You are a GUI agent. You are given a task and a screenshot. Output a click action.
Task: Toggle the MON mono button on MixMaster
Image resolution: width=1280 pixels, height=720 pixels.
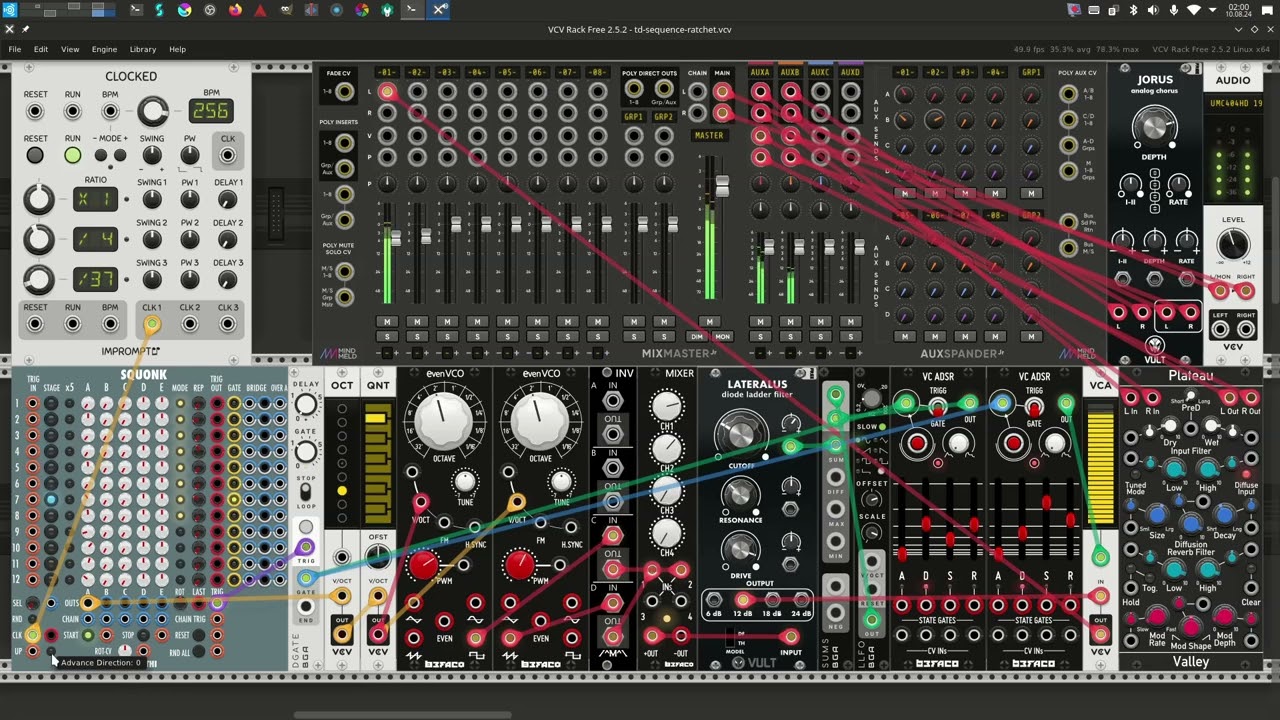(722, 337)
